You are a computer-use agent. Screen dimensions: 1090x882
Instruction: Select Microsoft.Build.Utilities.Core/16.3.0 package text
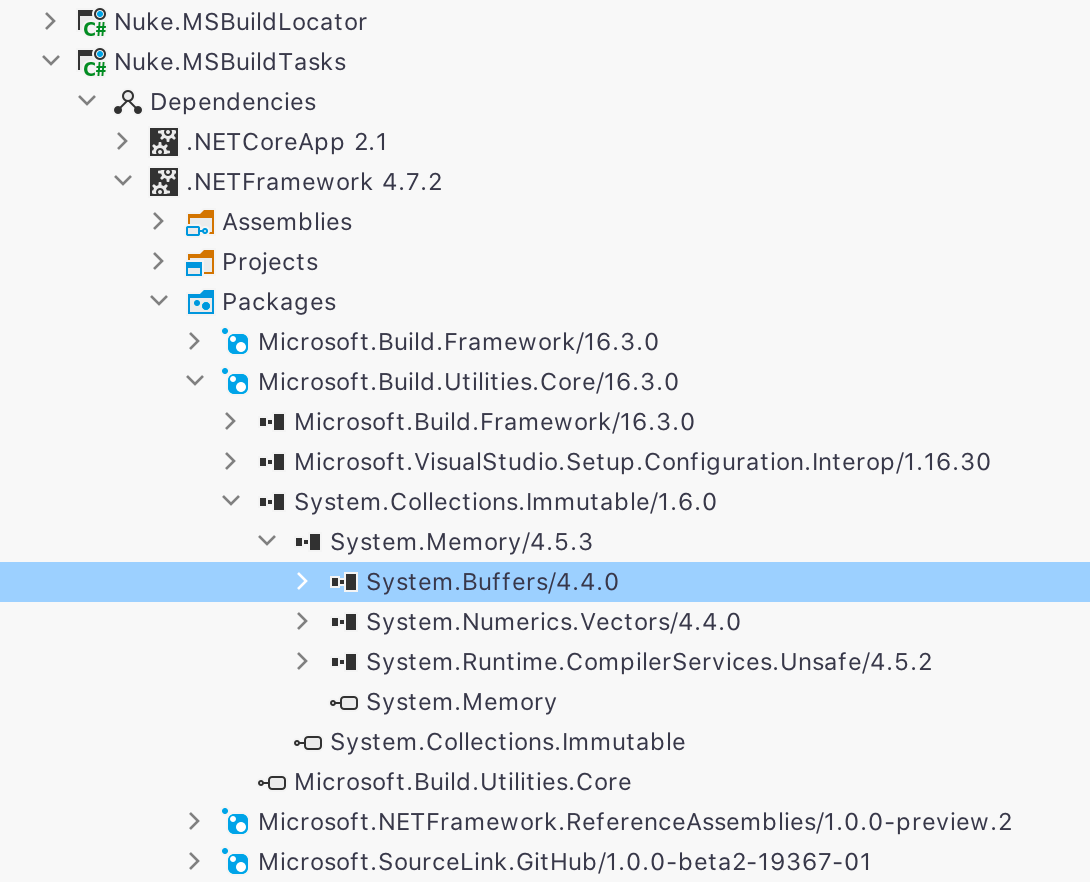469,382
